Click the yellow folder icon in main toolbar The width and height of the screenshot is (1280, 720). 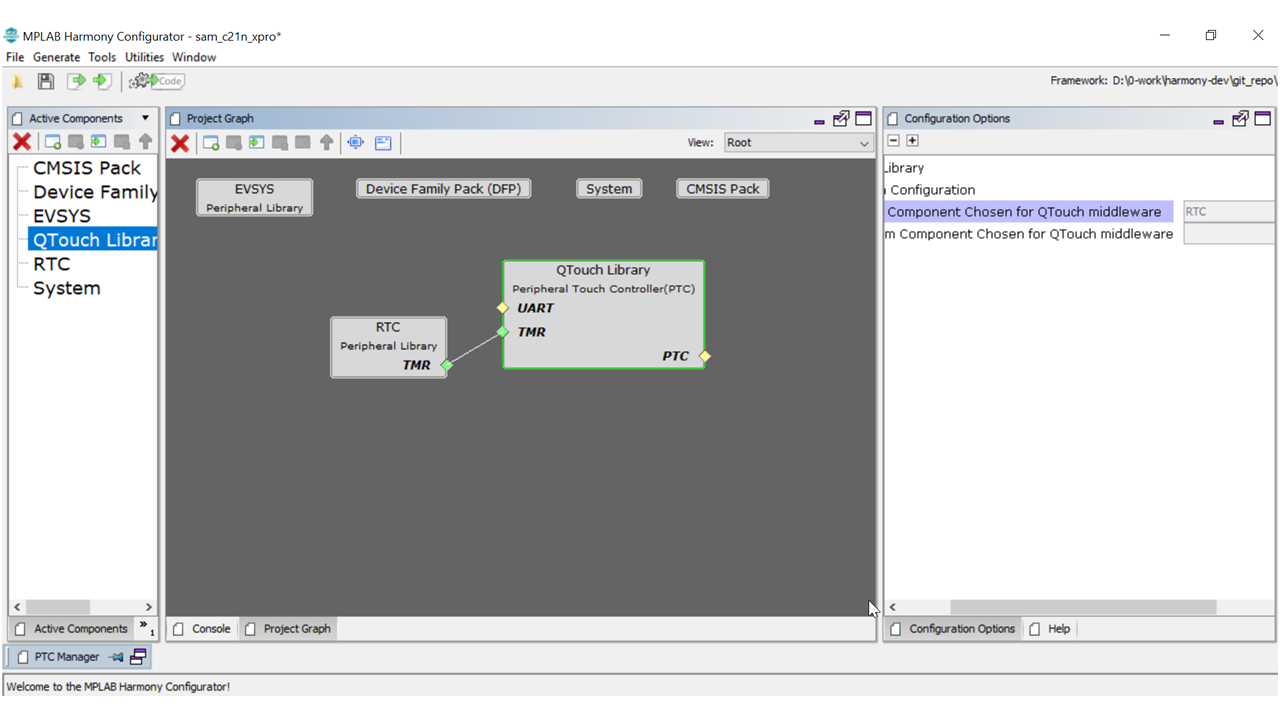(17, 81)
